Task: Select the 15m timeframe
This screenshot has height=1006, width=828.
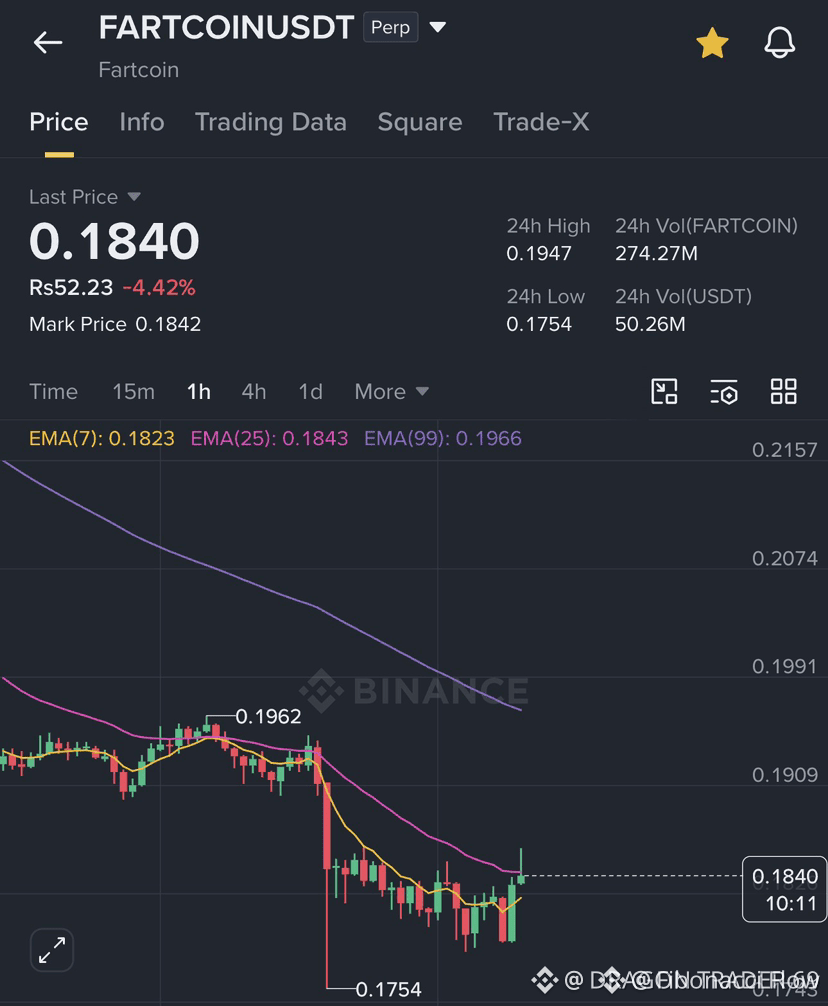Action: pos(133,391)
